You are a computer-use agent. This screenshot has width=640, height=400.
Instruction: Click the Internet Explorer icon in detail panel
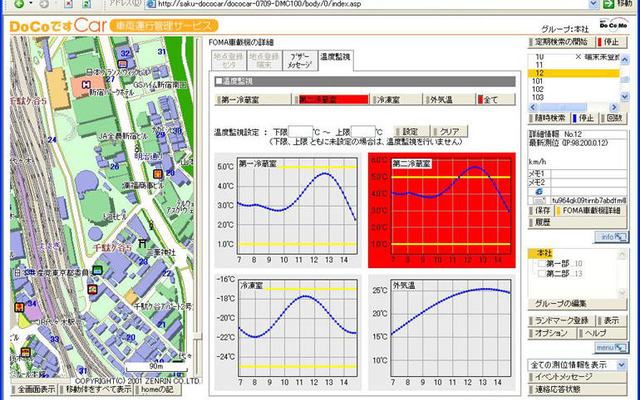[539, 191]
